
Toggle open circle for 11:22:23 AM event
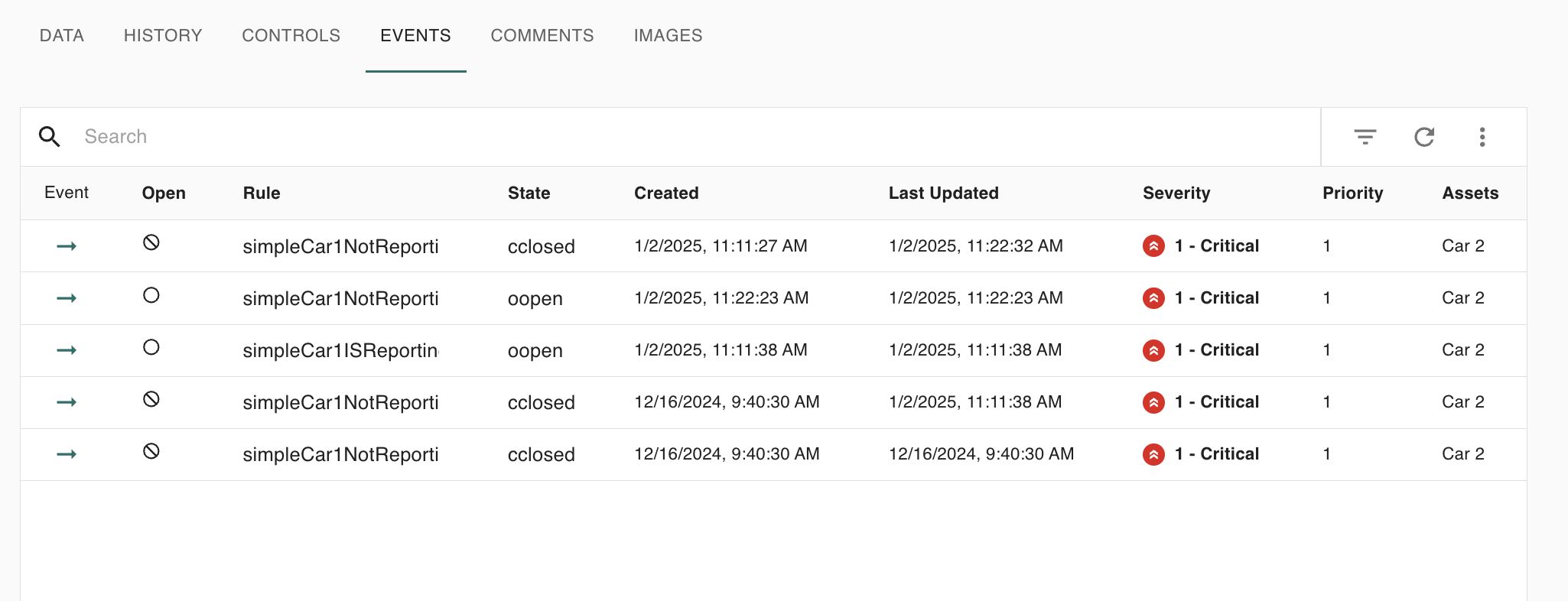click(x=151, y=295)
